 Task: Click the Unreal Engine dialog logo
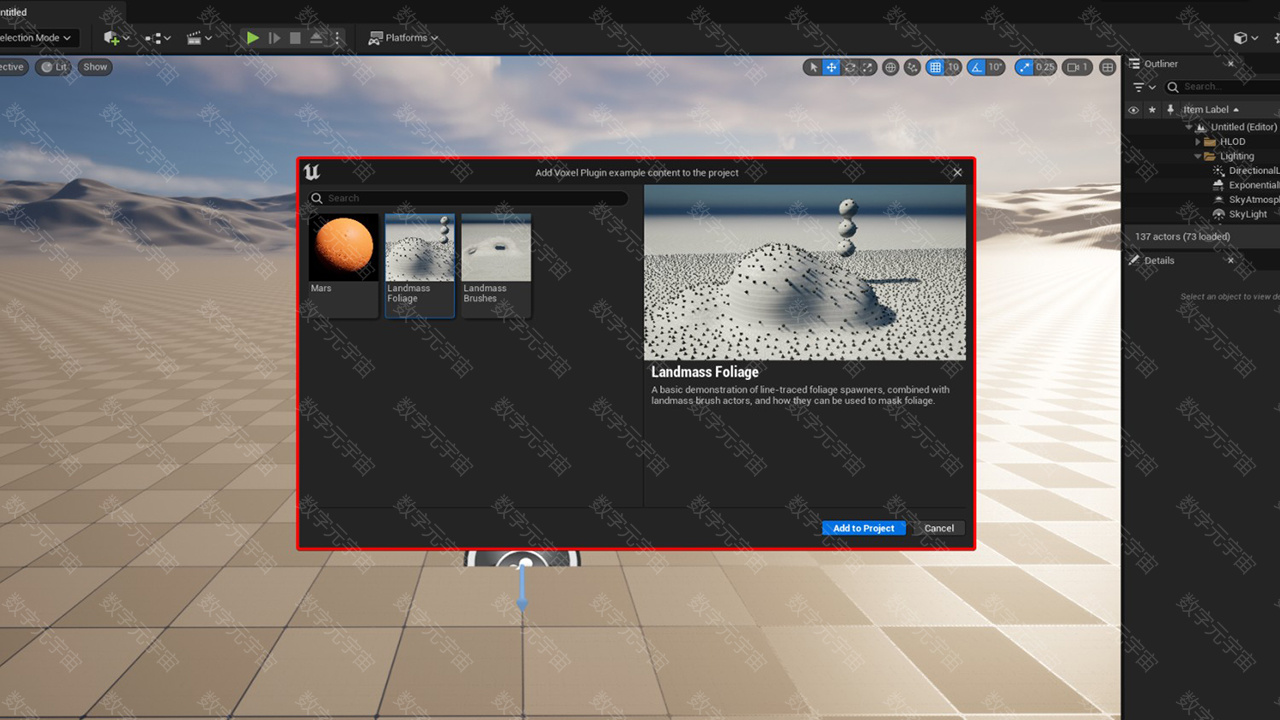coord(312,172)
